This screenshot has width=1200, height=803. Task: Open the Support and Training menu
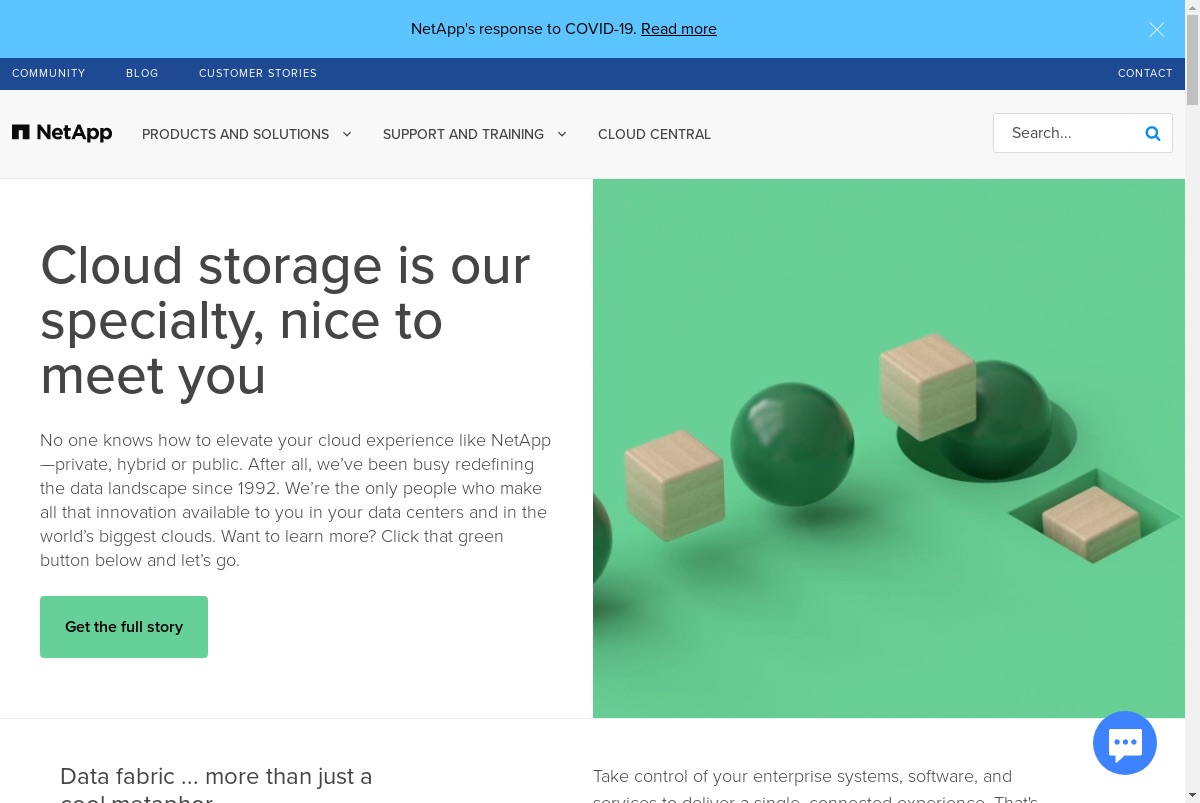[x=463, y=134]
